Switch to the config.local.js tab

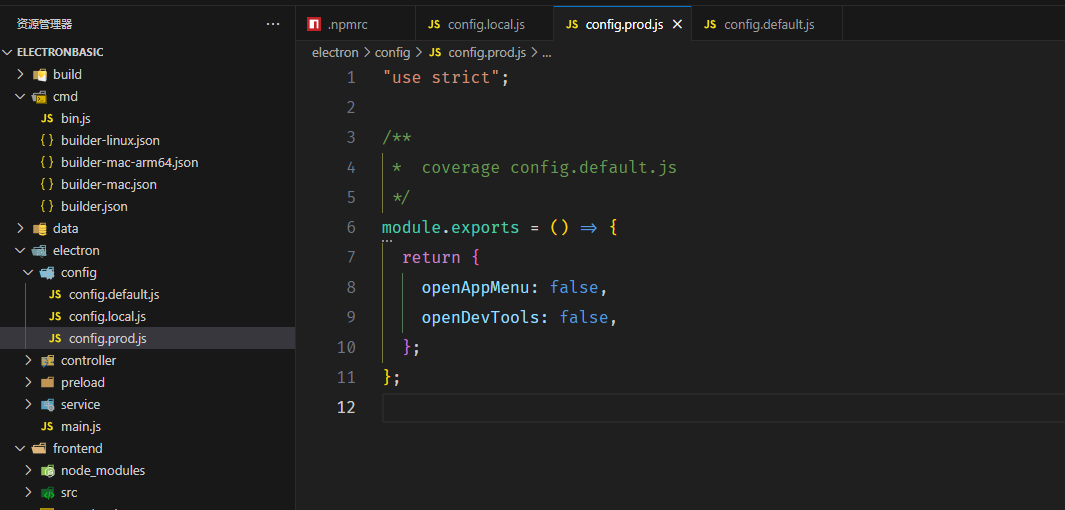(485, 24)
